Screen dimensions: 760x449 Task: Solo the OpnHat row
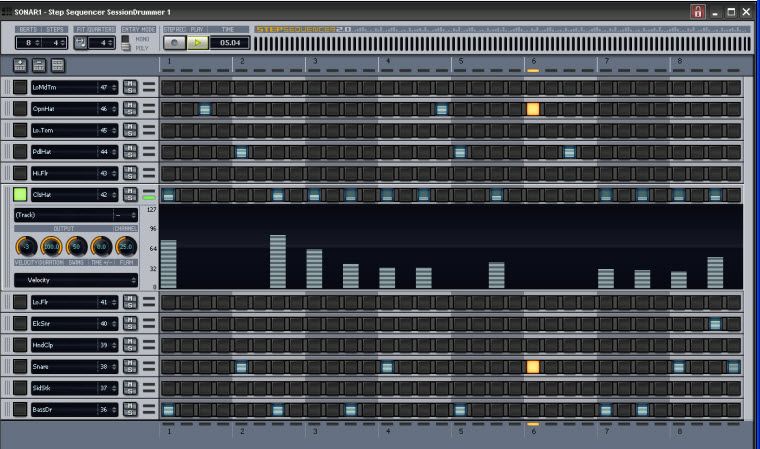click(x=130, y=112)
